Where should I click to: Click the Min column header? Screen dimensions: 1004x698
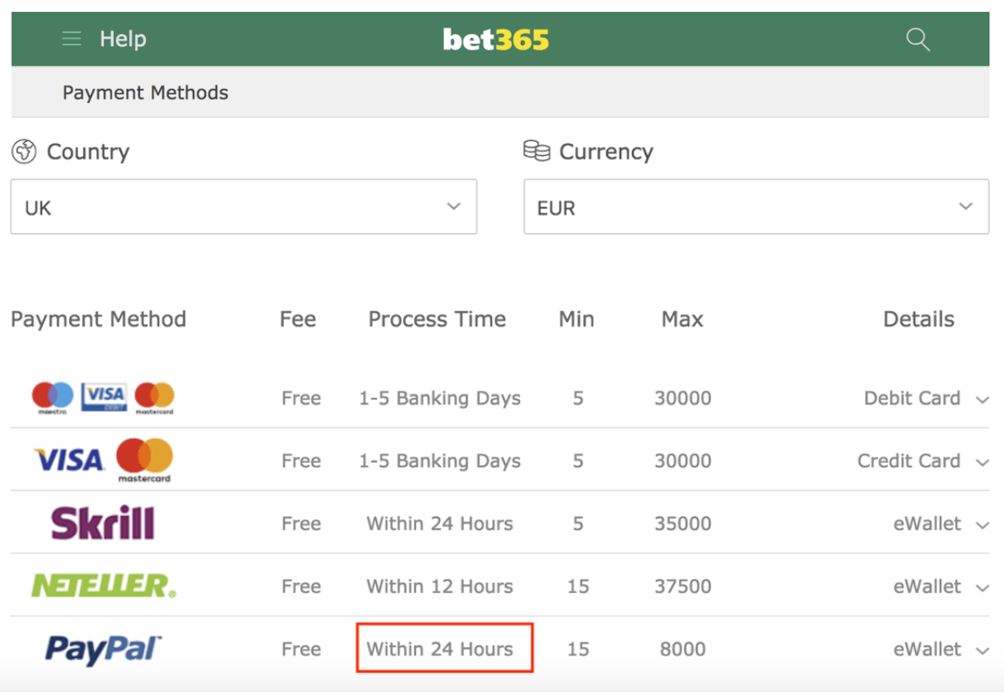[x=576, y=319]
